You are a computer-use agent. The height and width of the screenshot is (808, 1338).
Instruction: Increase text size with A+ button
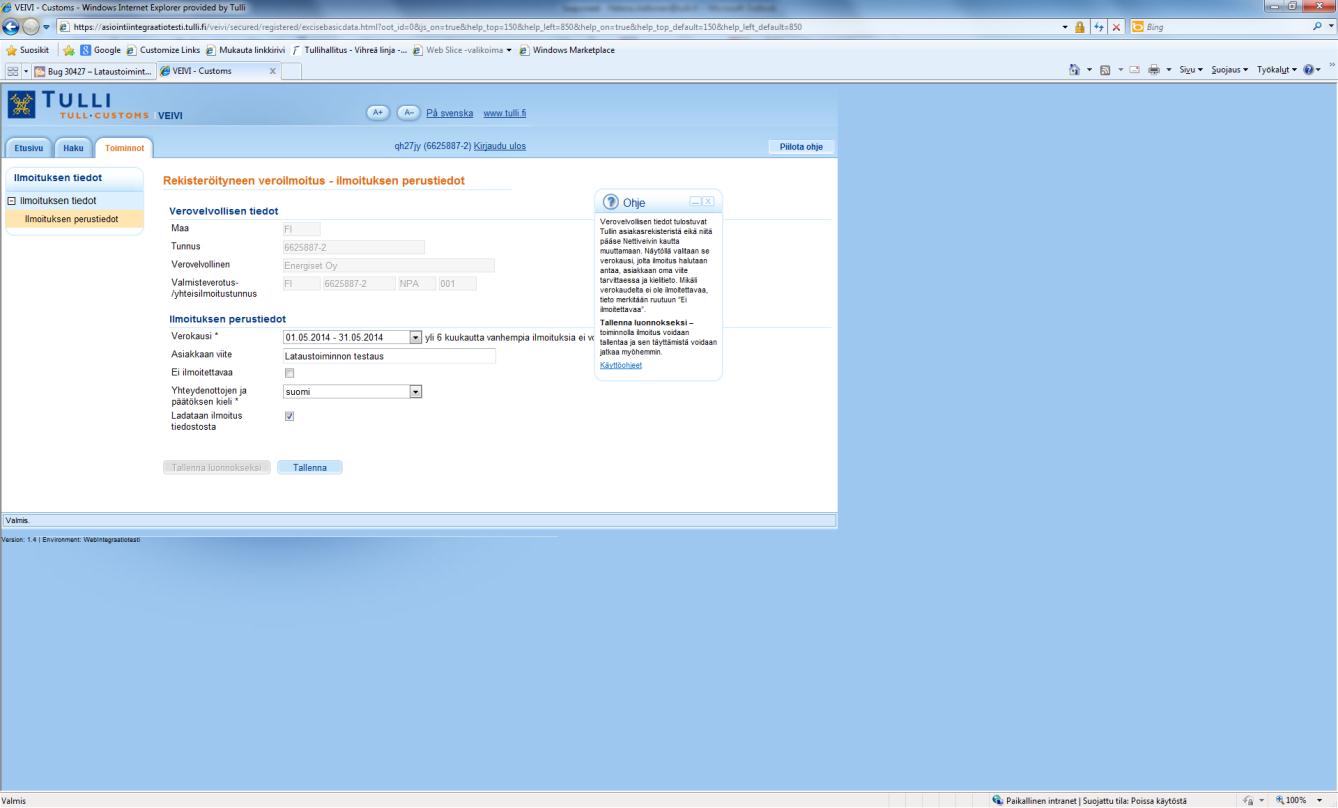tap(376, 112)
